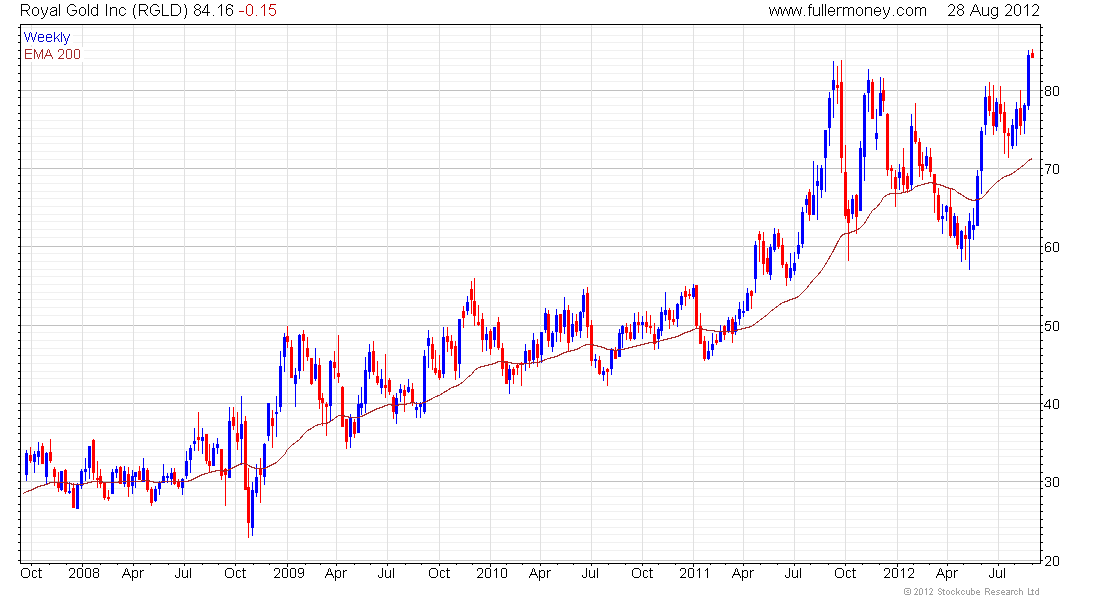Click the chart date 28 Aug 2012
The height and width of the screenshot is (600, 1100).
tap(993, 11)
